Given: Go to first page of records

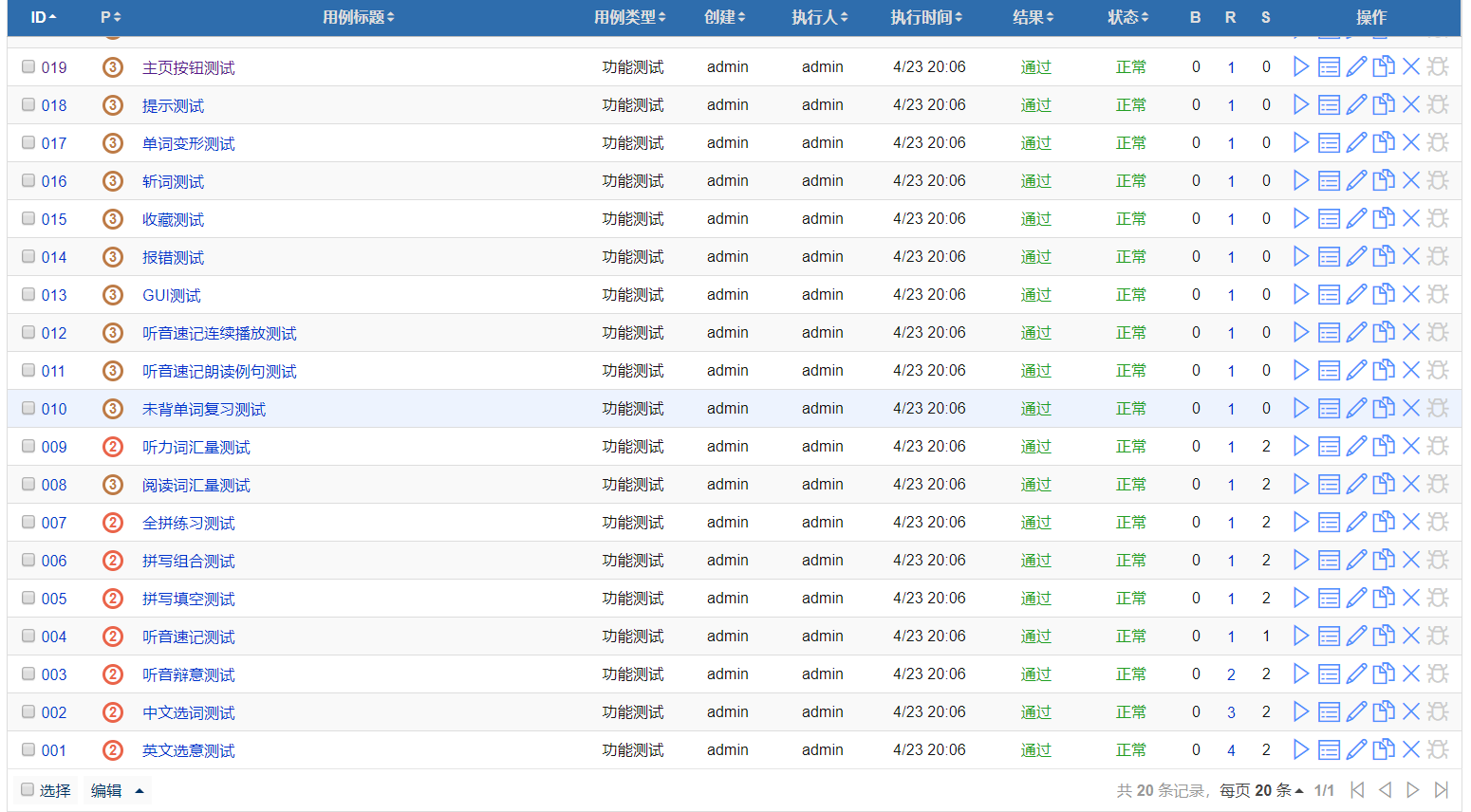Looking at the screenshot, I should click(x=1357, y=790).
